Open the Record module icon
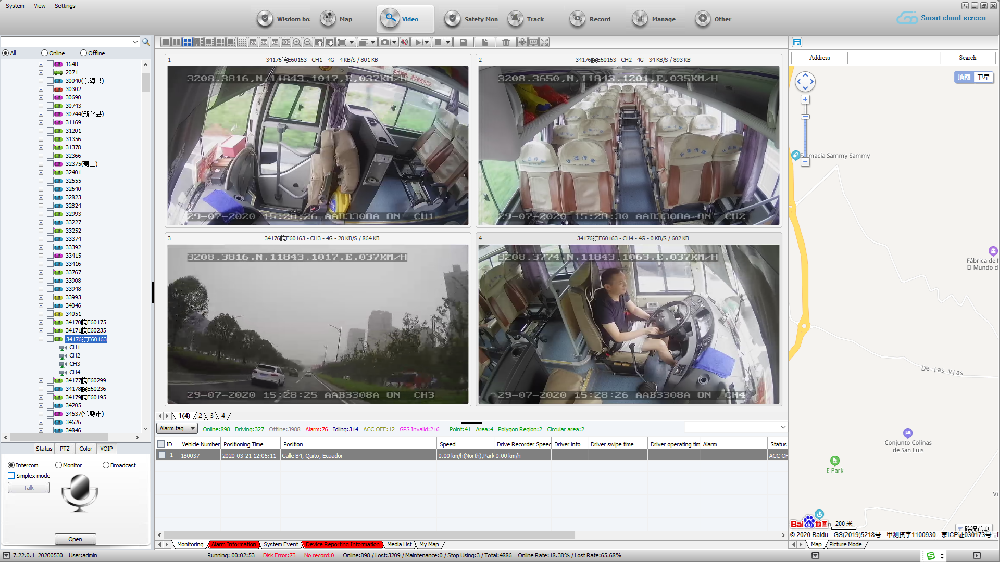1000x562 pixels. click(x=577, y=18)
